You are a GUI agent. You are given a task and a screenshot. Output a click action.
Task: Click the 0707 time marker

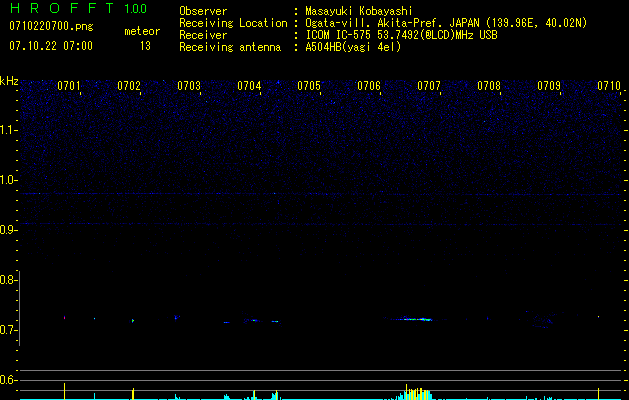tap(429, 86)
